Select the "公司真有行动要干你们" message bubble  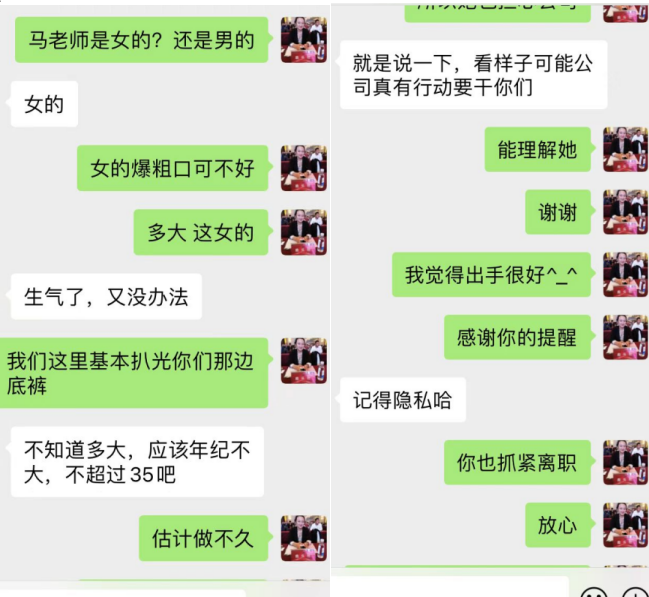coord(474,75)
